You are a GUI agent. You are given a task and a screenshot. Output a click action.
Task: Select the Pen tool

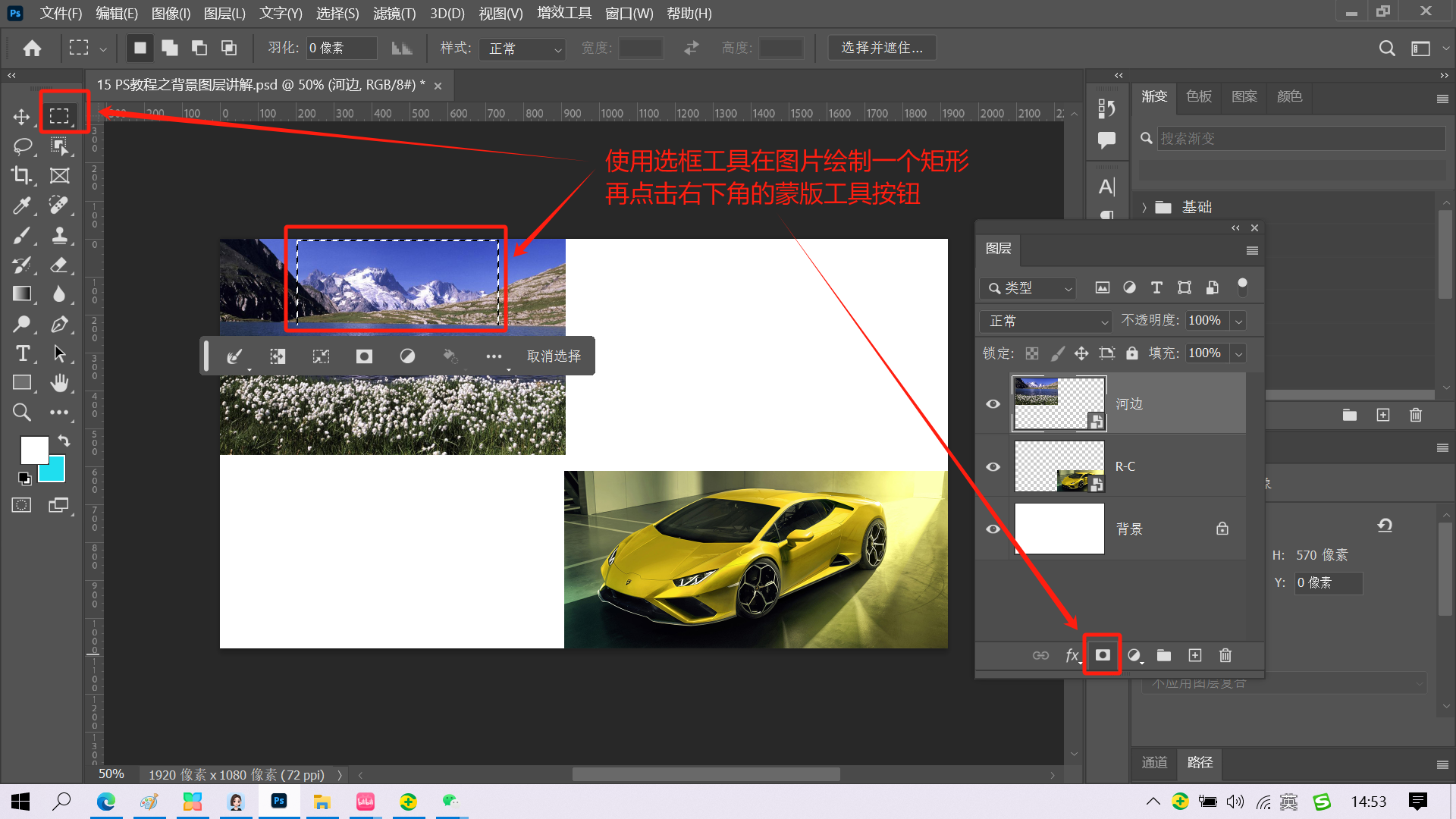[x=59, y=324]
